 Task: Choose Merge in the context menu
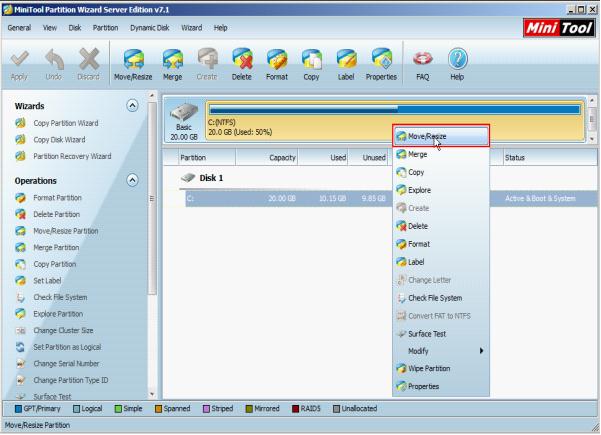[441, 154]
